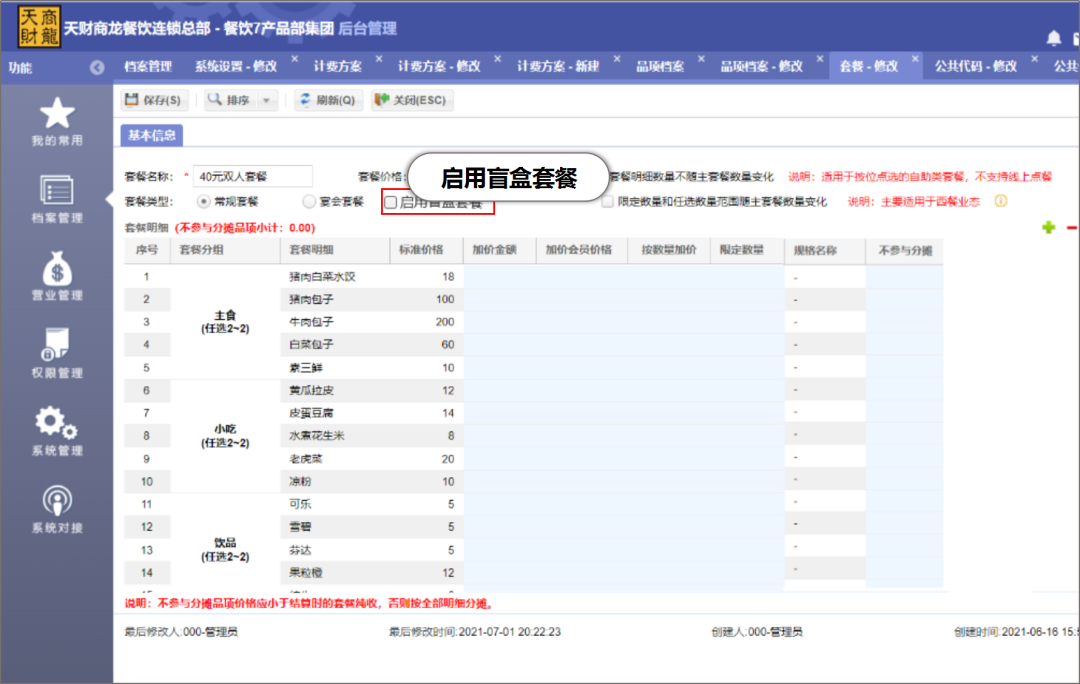Select the 可乐 row
This screenshot has height=684, width=1080.
coord(533,504)
